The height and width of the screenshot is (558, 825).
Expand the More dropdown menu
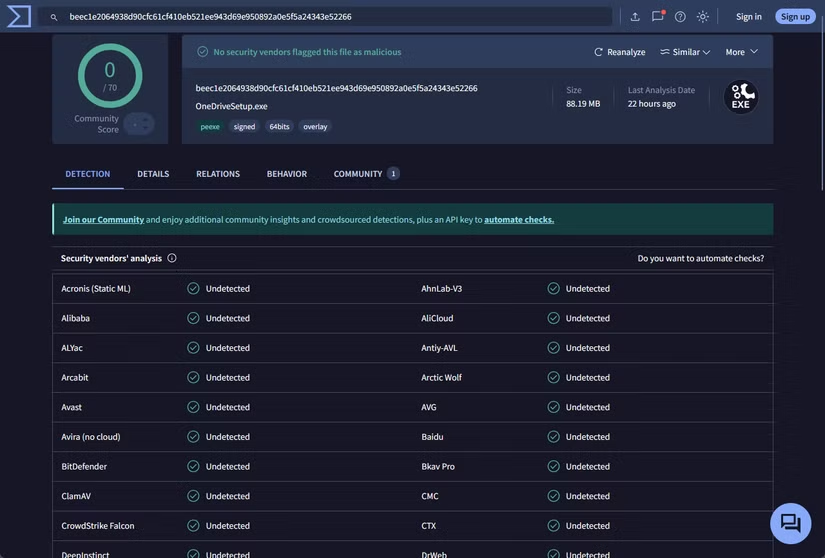click(741, 52)
